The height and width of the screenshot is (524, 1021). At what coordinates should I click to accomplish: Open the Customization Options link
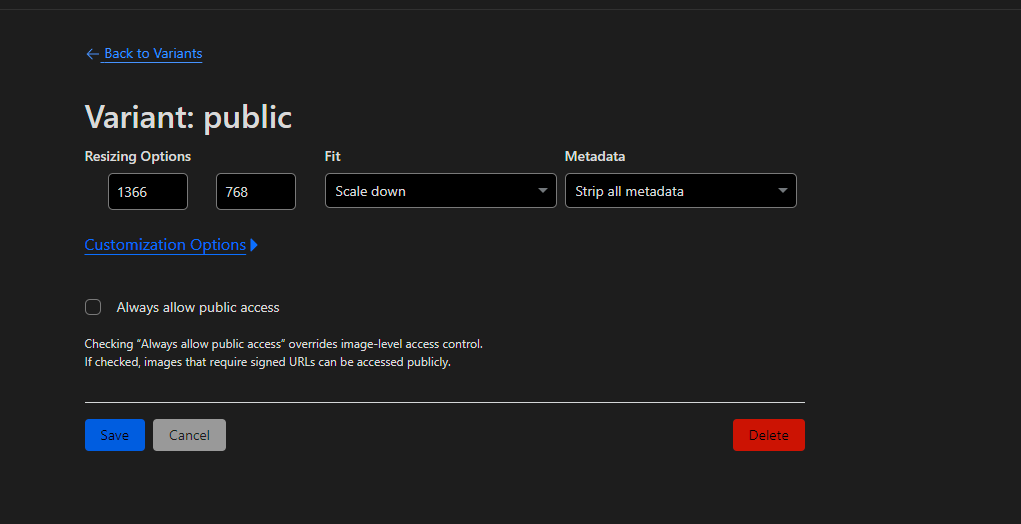click(165, 245)
